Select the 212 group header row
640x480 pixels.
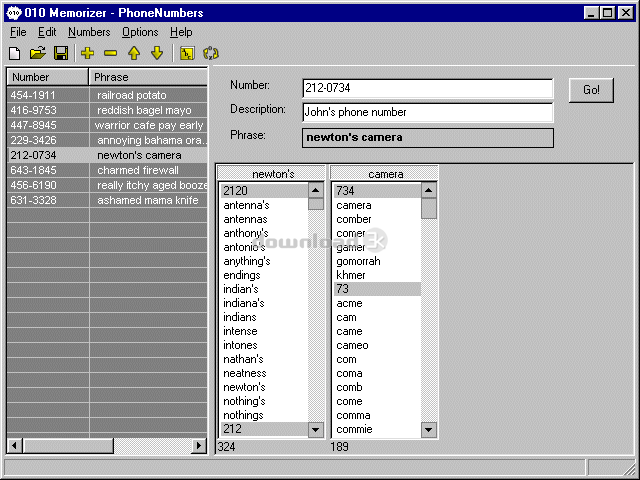264,429
